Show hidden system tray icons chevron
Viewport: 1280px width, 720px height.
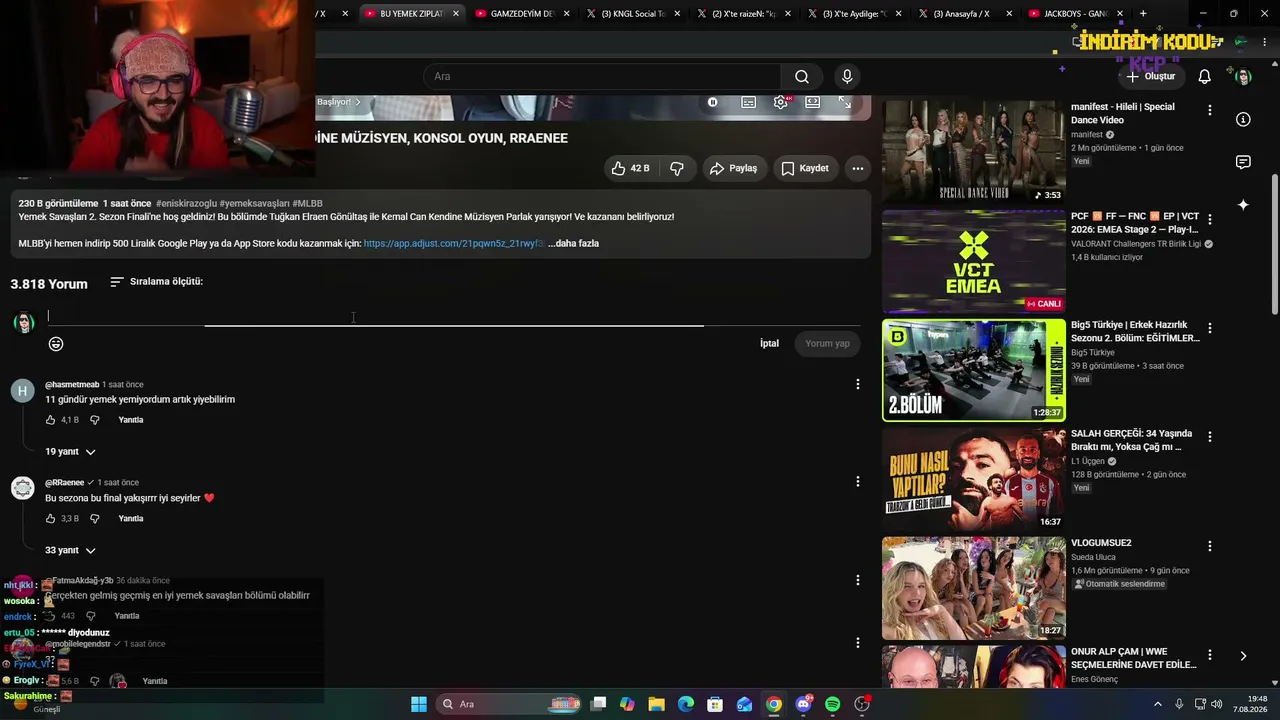(1158, 704)
